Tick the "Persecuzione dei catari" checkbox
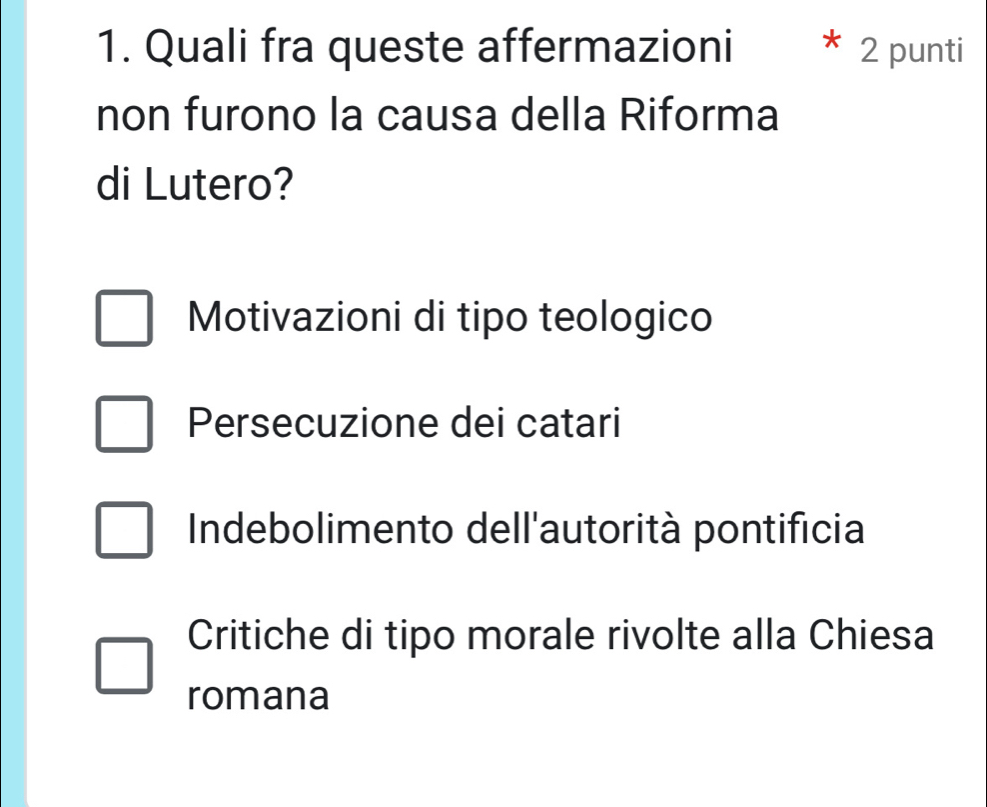 pos(125,425)
